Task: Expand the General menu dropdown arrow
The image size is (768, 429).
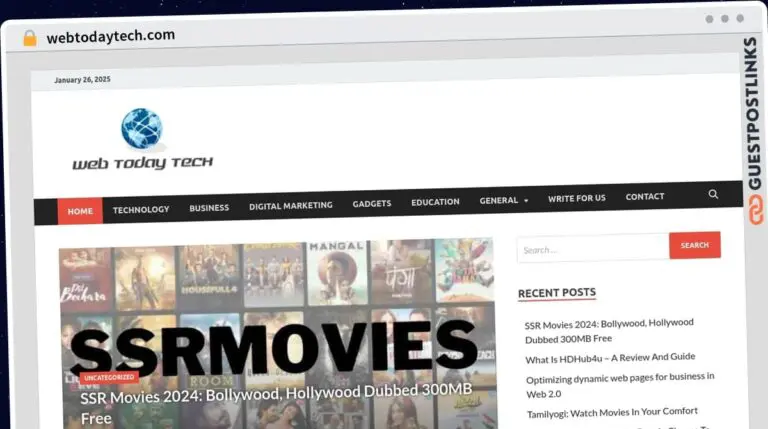Action: [x=526, y=200]
